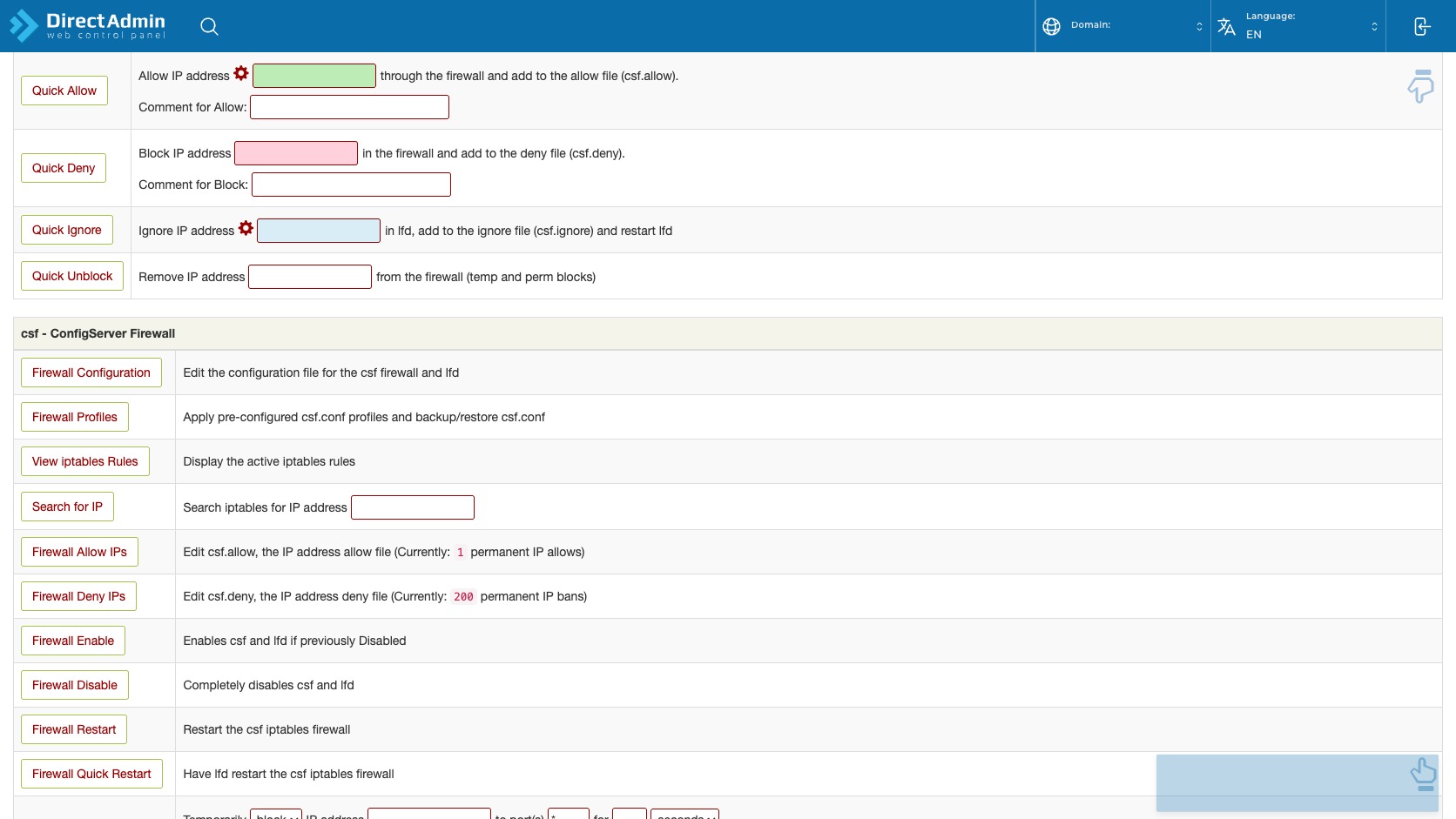Click the logout icon in header
1456x819 pixels.
pos(1421,26)
